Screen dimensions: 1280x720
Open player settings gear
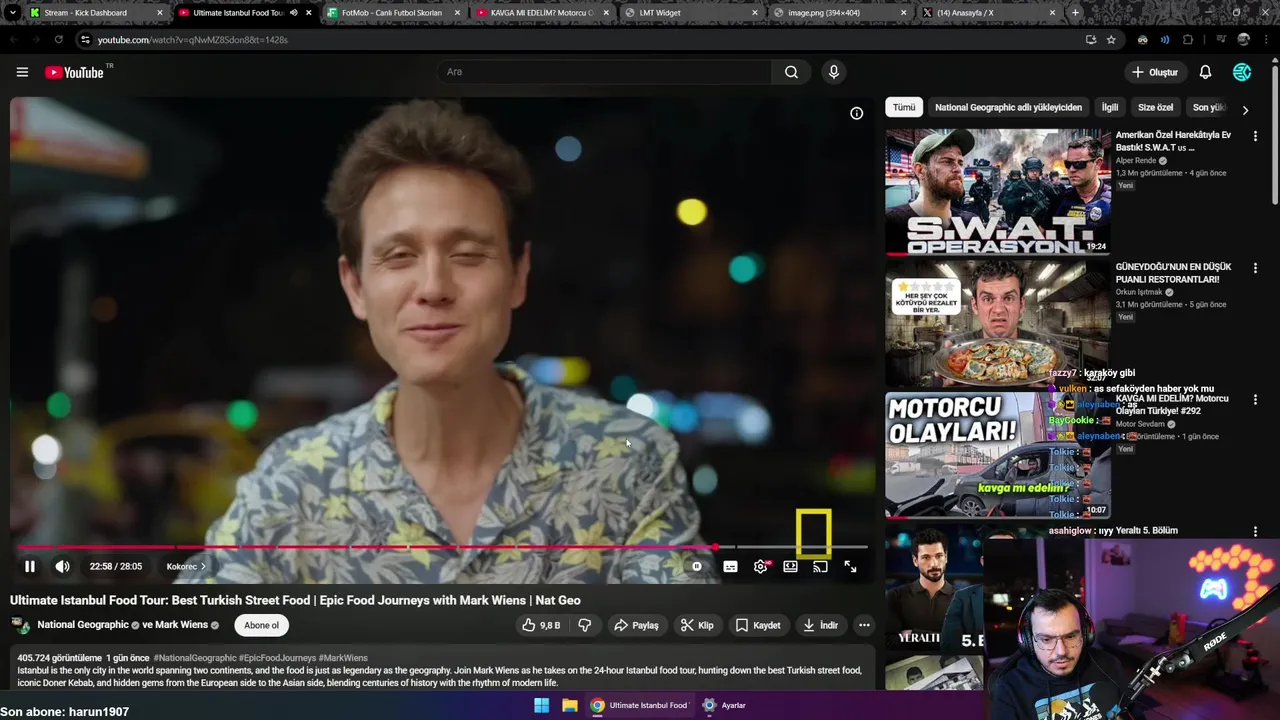[x=761, y=566]
